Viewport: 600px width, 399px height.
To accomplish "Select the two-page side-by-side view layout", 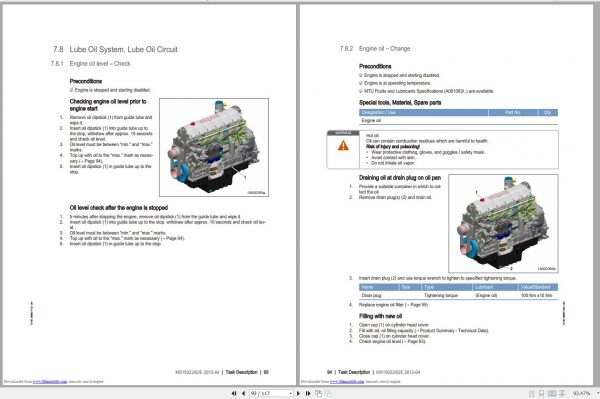I will point(552,393).
